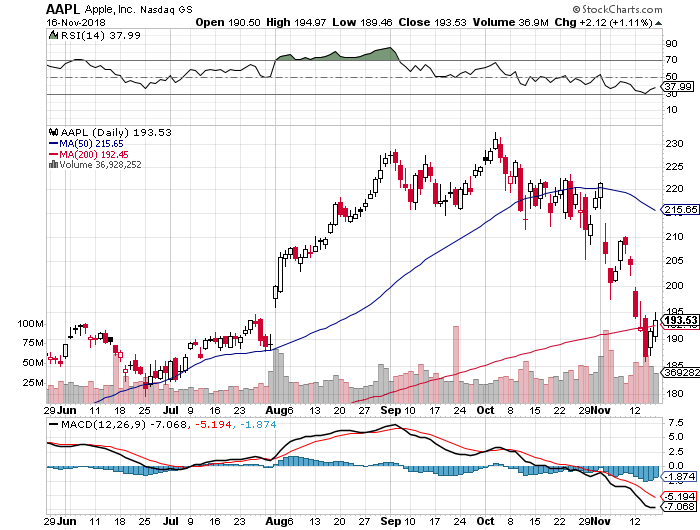Click the 100M volume axis label
The image size is (700, 530).
[x=30, y=324]
